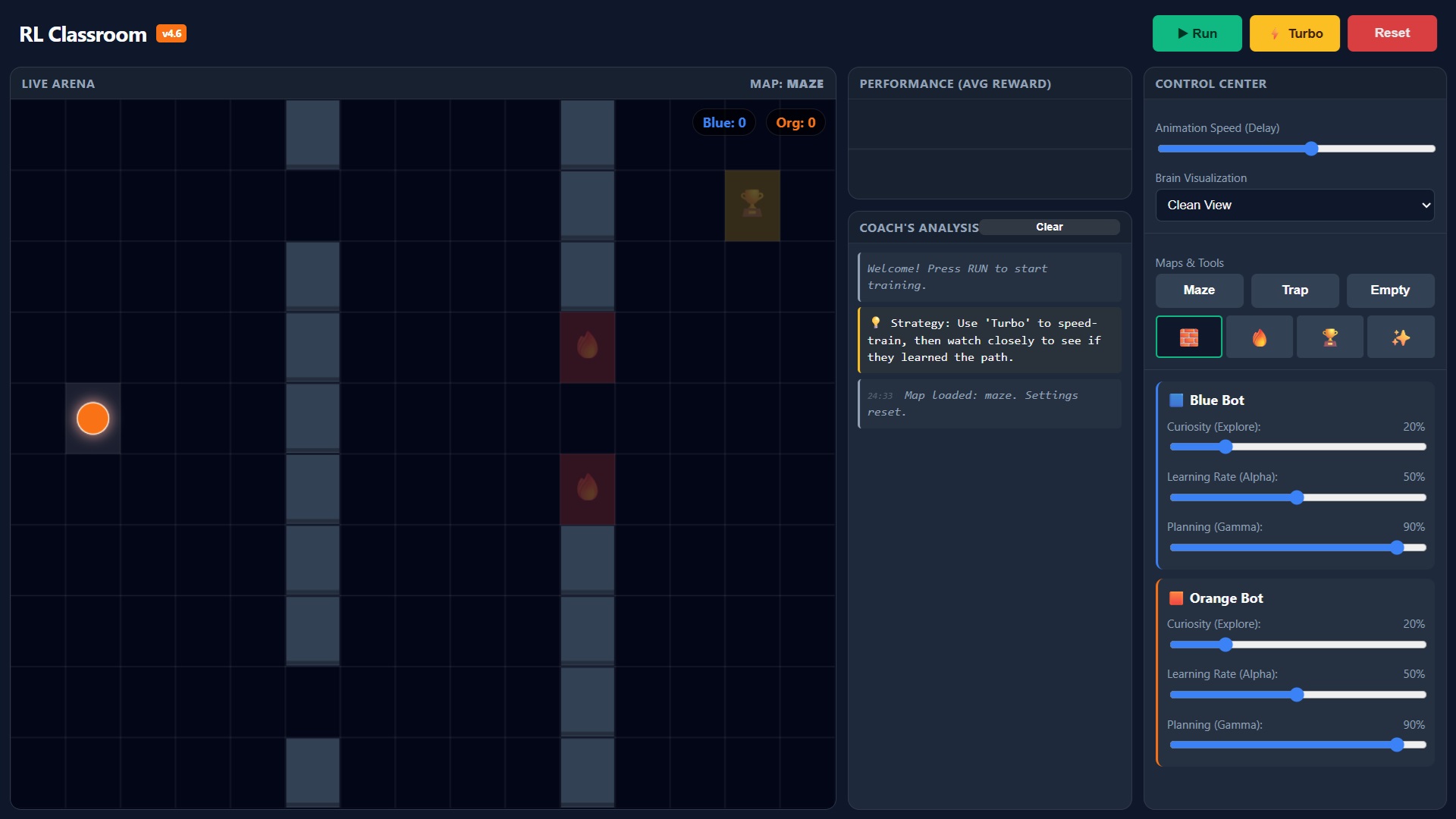Load the Maze map
This screenshot has width=1456, height=819.
(x=1199, y=290)
